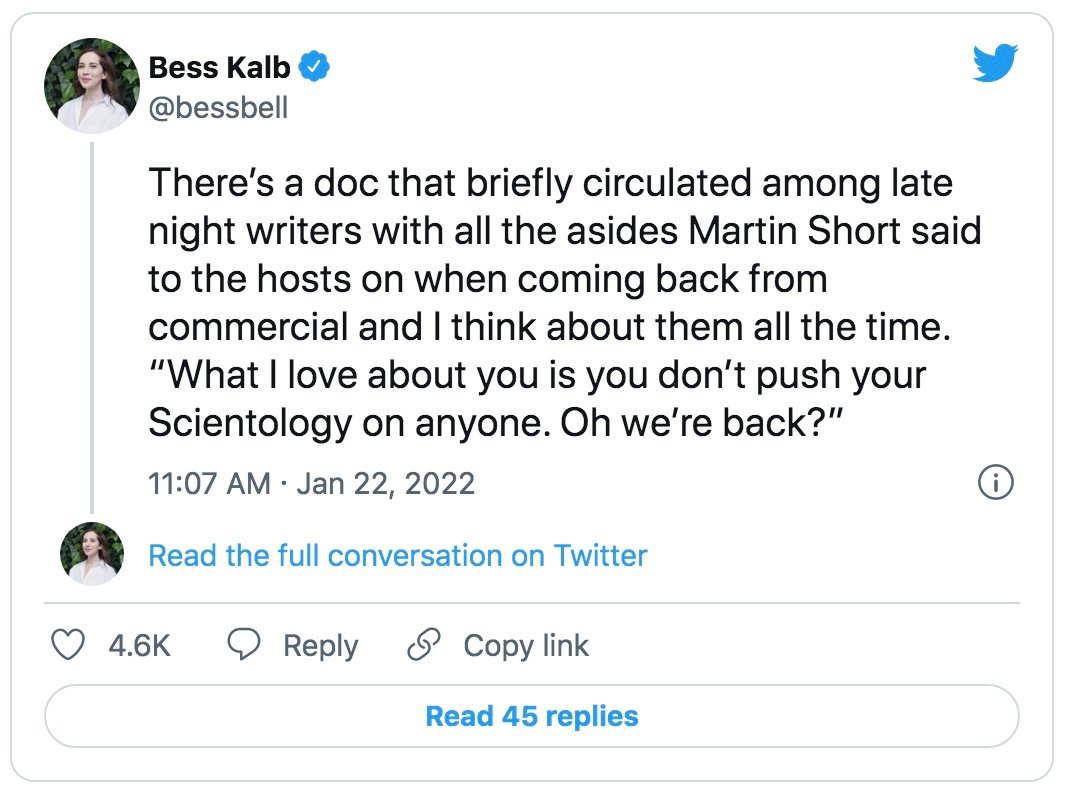Click the small avatar beside the conversation link
The height and width of the screenshot is (793, 1066).
pyautogui.click(x=92, y=554)
